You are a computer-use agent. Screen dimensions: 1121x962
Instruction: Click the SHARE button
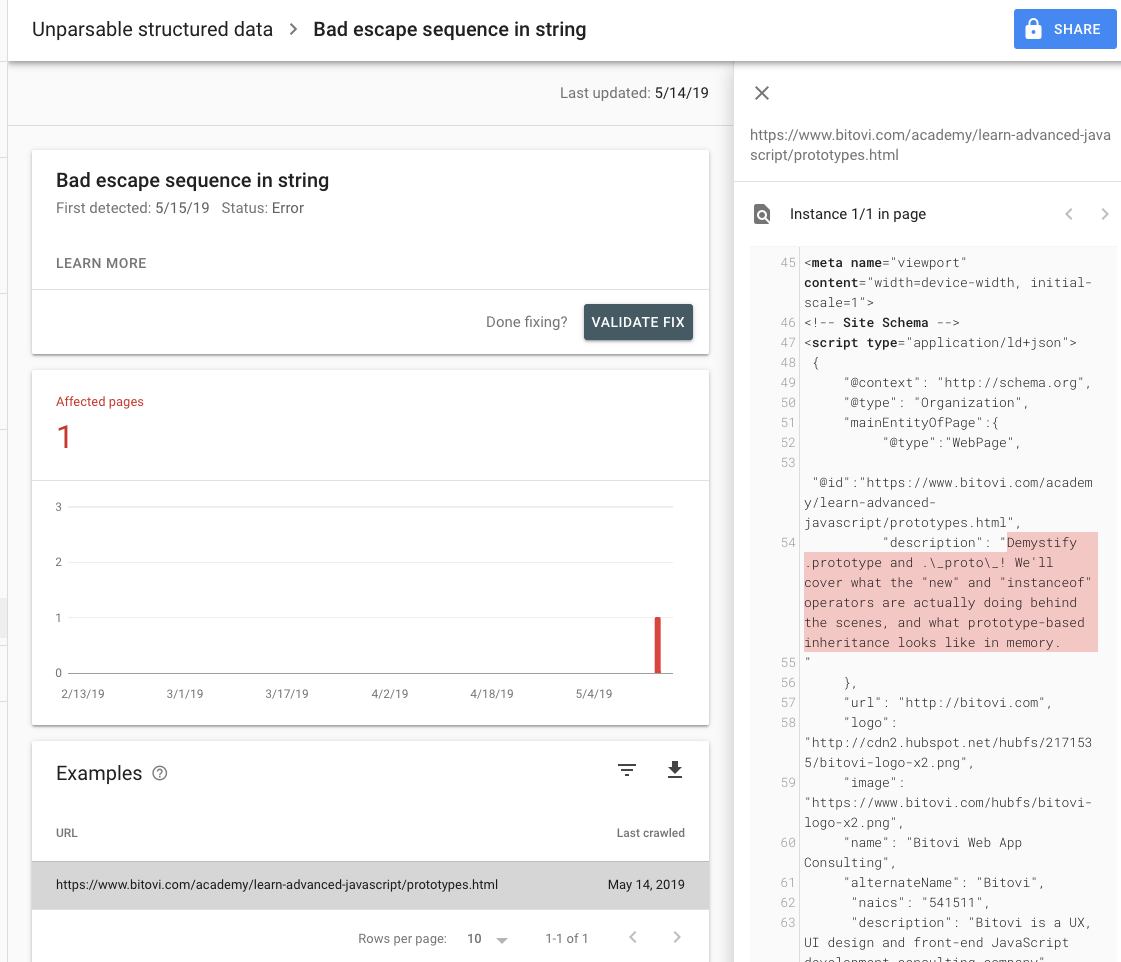1065,29
